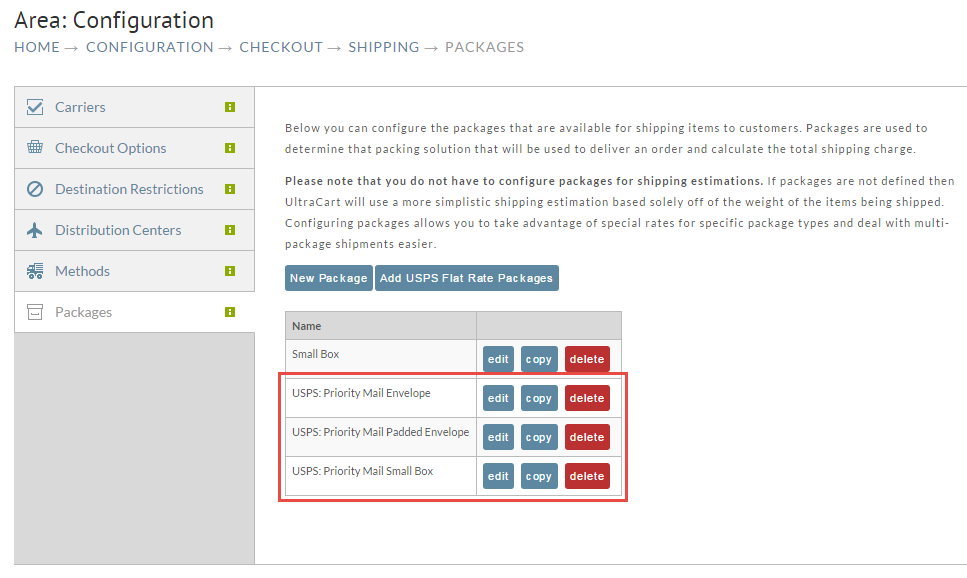Click the Methods truck icon

(35, 271)
